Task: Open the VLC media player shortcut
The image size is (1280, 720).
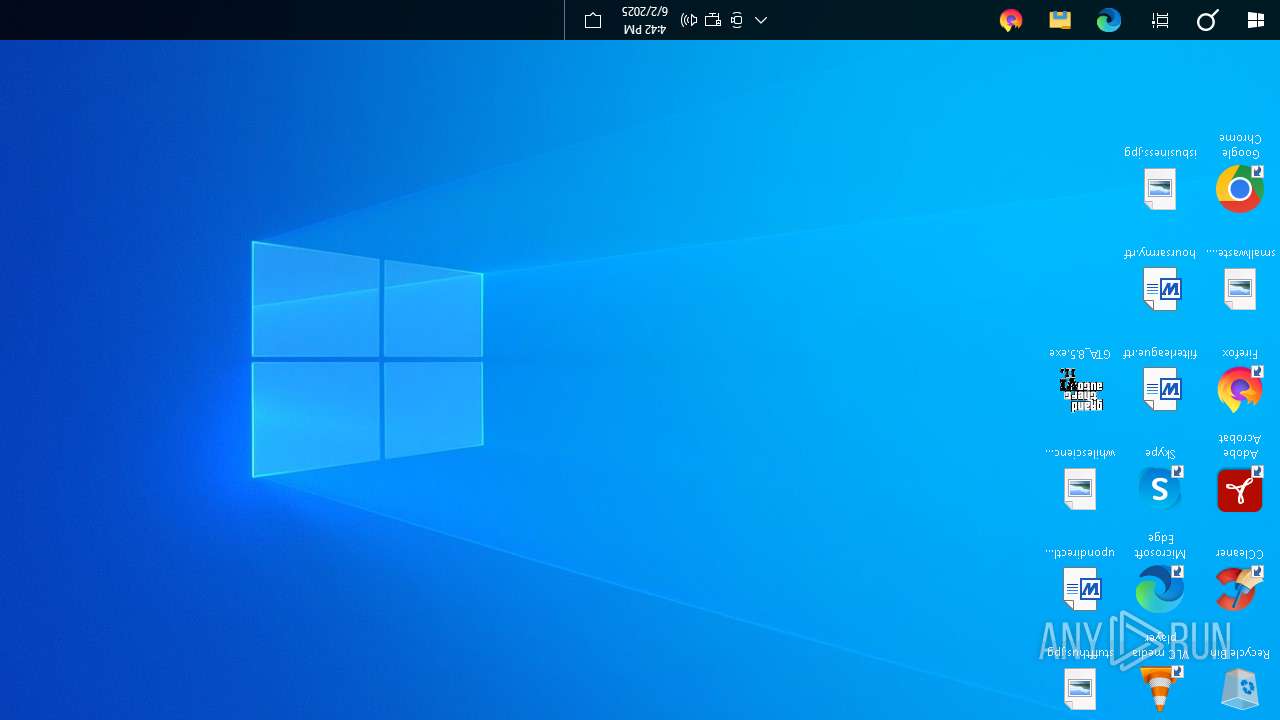Action: coord(1160,673)
